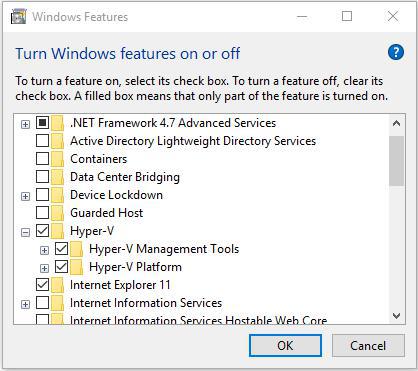
Task: Click the blue help question mark icon
Action: tap(396, 52)
